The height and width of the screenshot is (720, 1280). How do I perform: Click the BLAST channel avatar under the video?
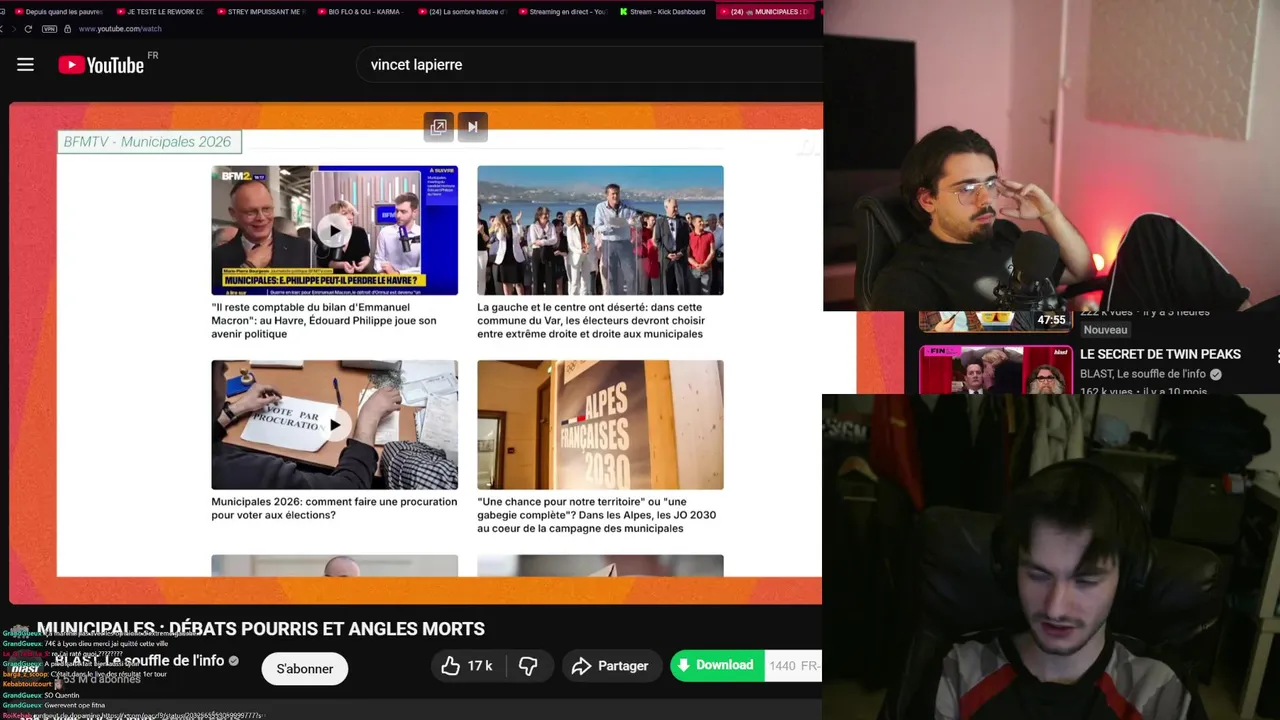coord(25,668)
